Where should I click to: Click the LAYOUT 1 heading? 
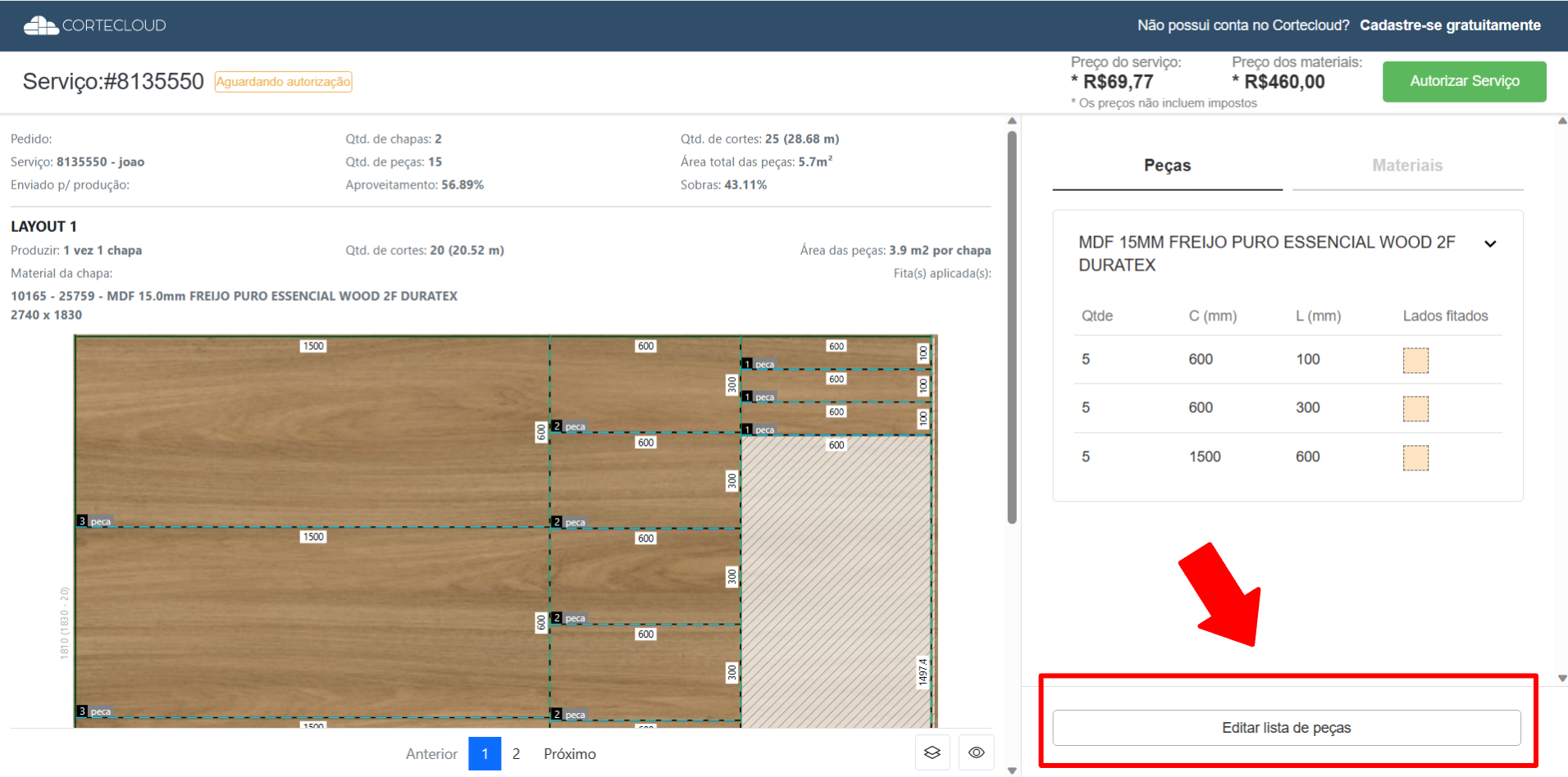(x=43, y=226)
